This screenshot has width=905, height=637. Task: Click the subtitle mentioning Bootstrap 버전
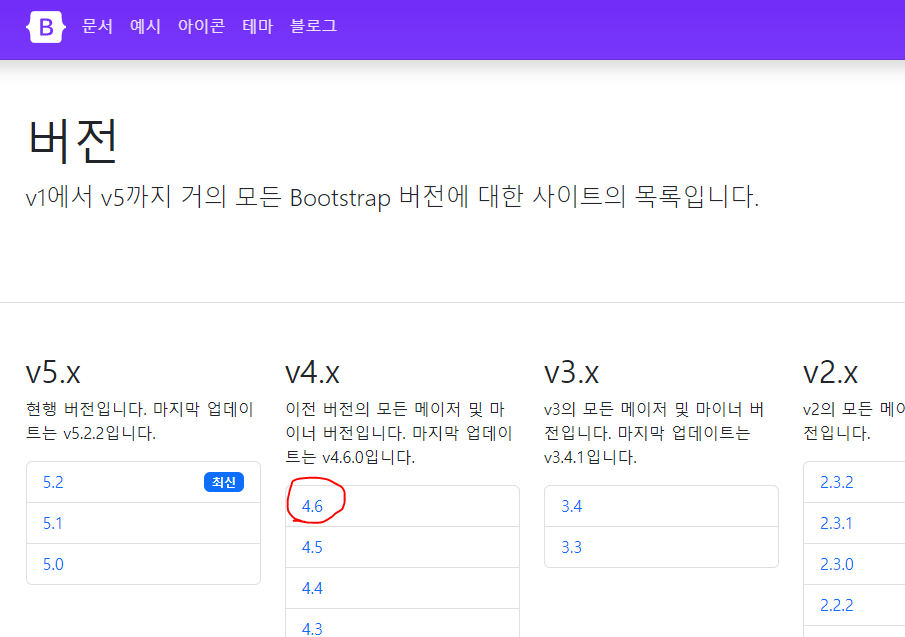(392, 197)
